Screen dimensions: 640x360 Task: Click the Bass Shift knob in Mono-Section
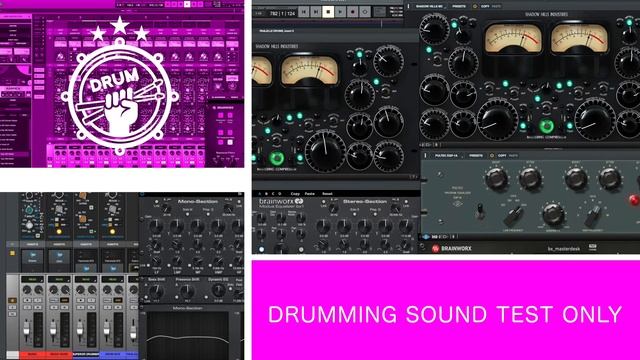coord(156,291)
